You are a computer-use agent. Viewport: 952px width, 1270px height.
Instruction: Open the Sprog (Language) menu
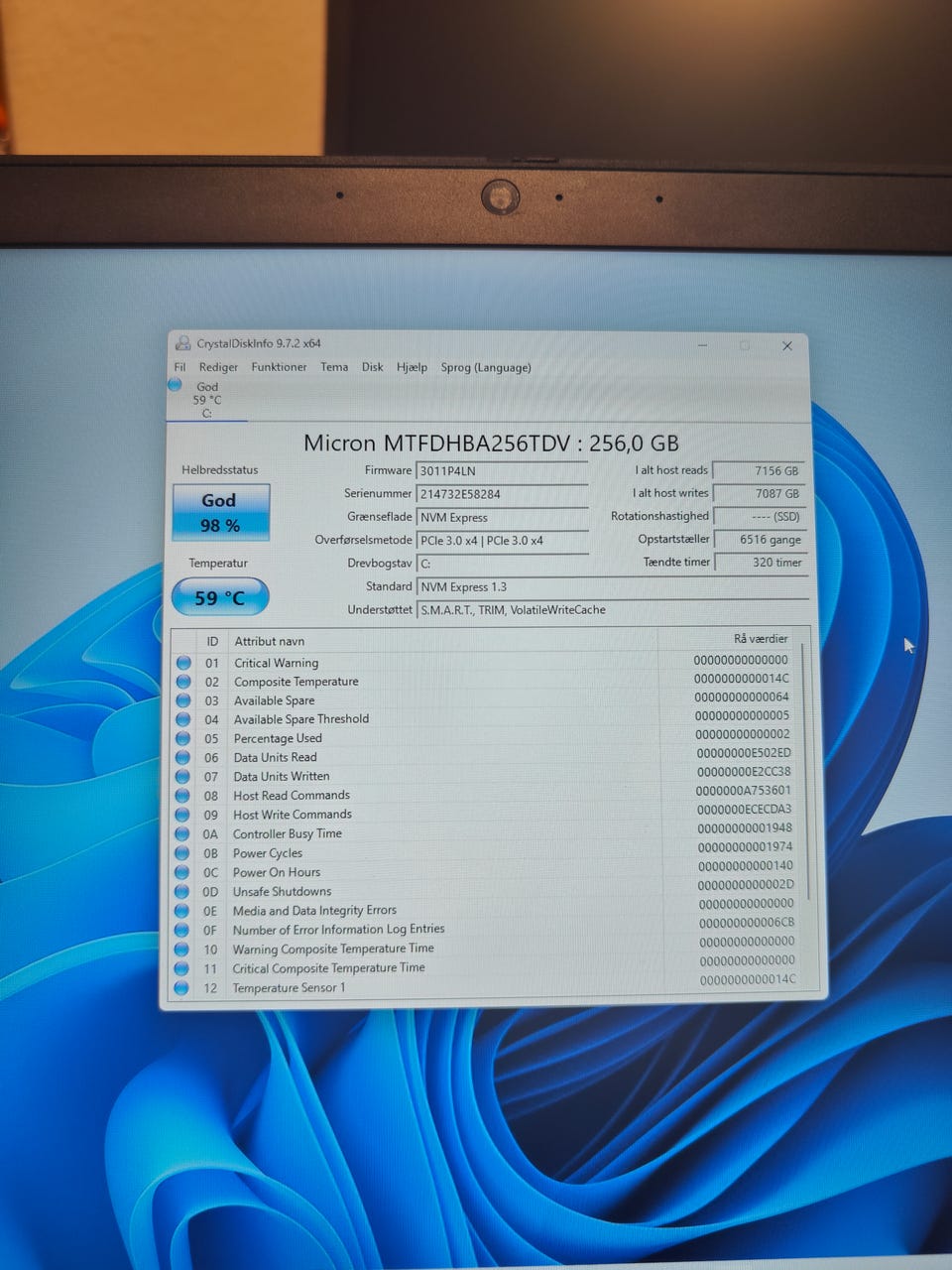click(486, 367)
